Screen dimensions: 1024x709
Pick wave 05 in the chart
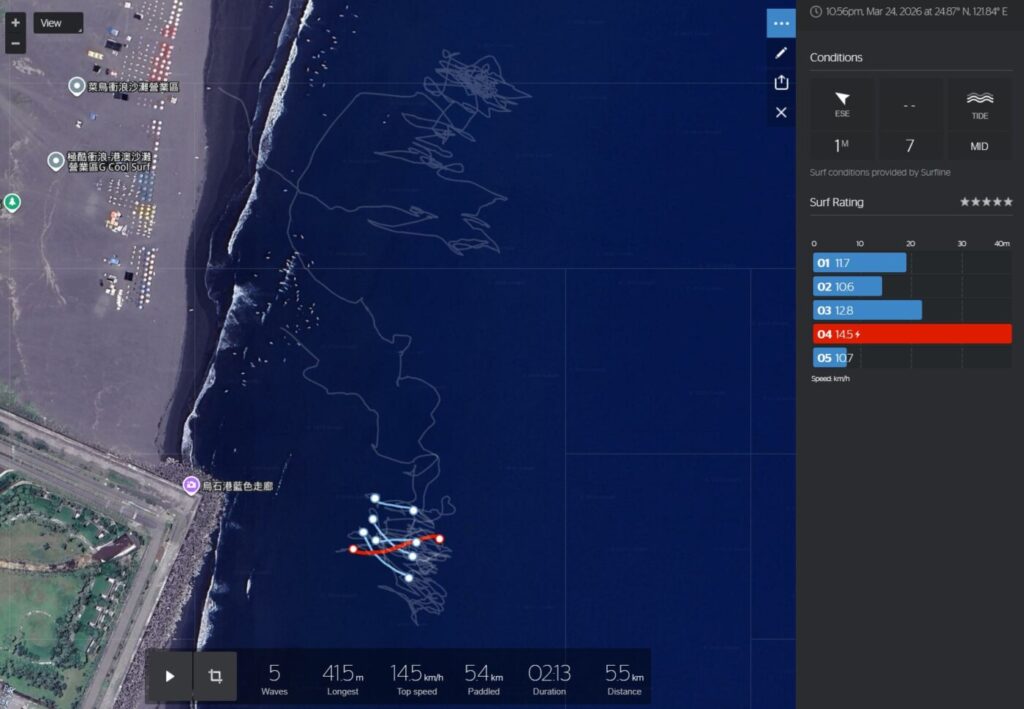pos(831,357)
